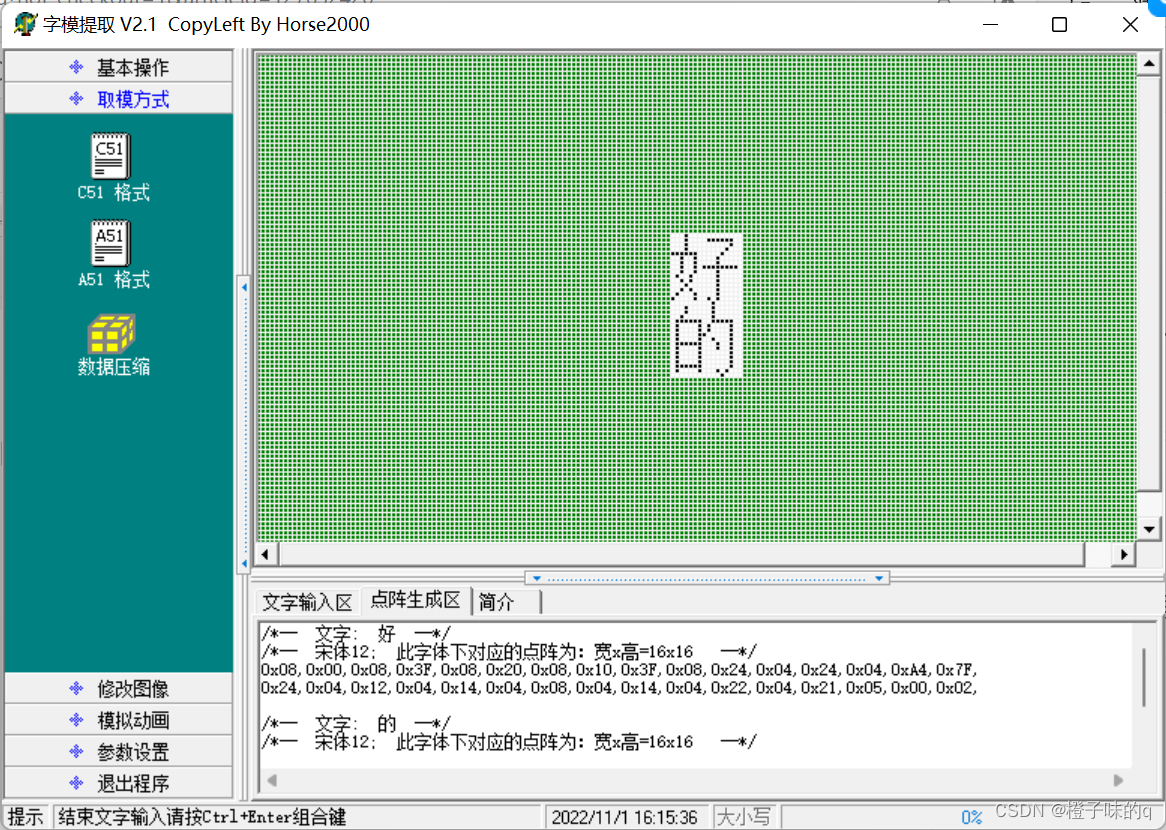Switch to the 点阵生成区 tab
The height and width of the screenshot is (830, 1166).
(x=416, y=600)
